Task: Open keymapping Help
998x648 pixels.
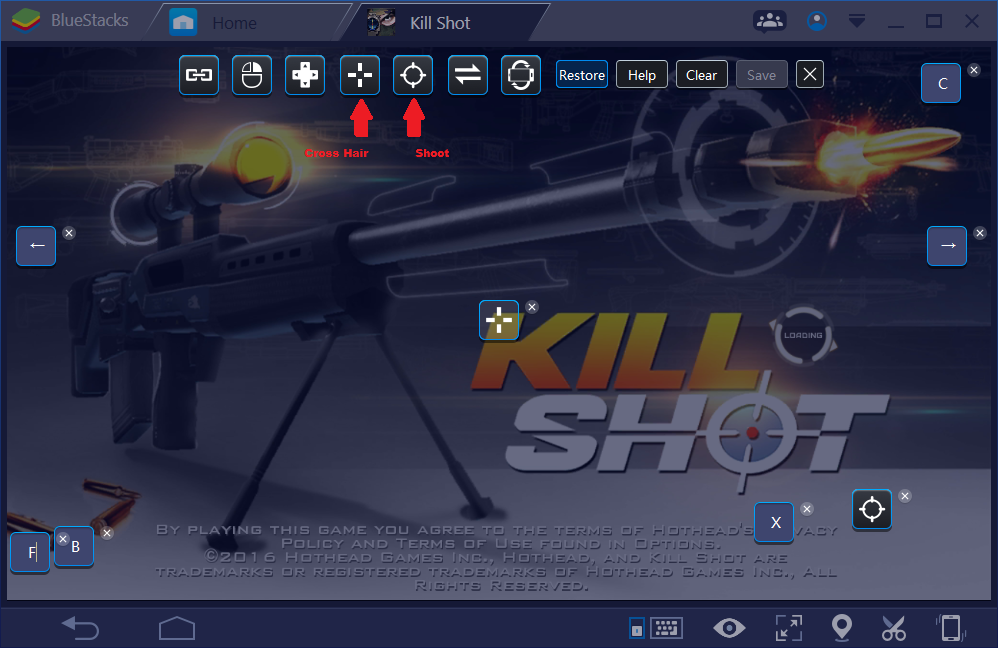Action: coord(642,75)
